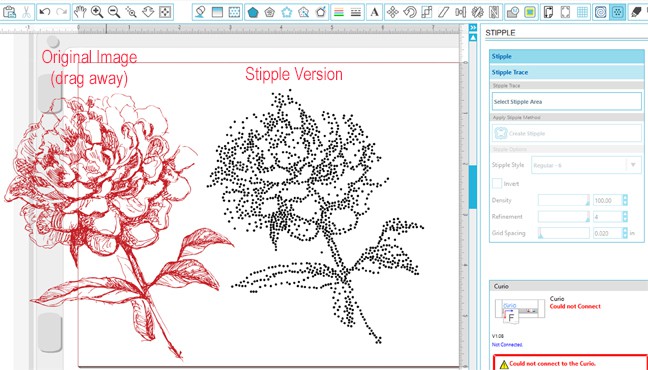
Task: Open the Fill Pattern panel icon
Action: [234, 12]
